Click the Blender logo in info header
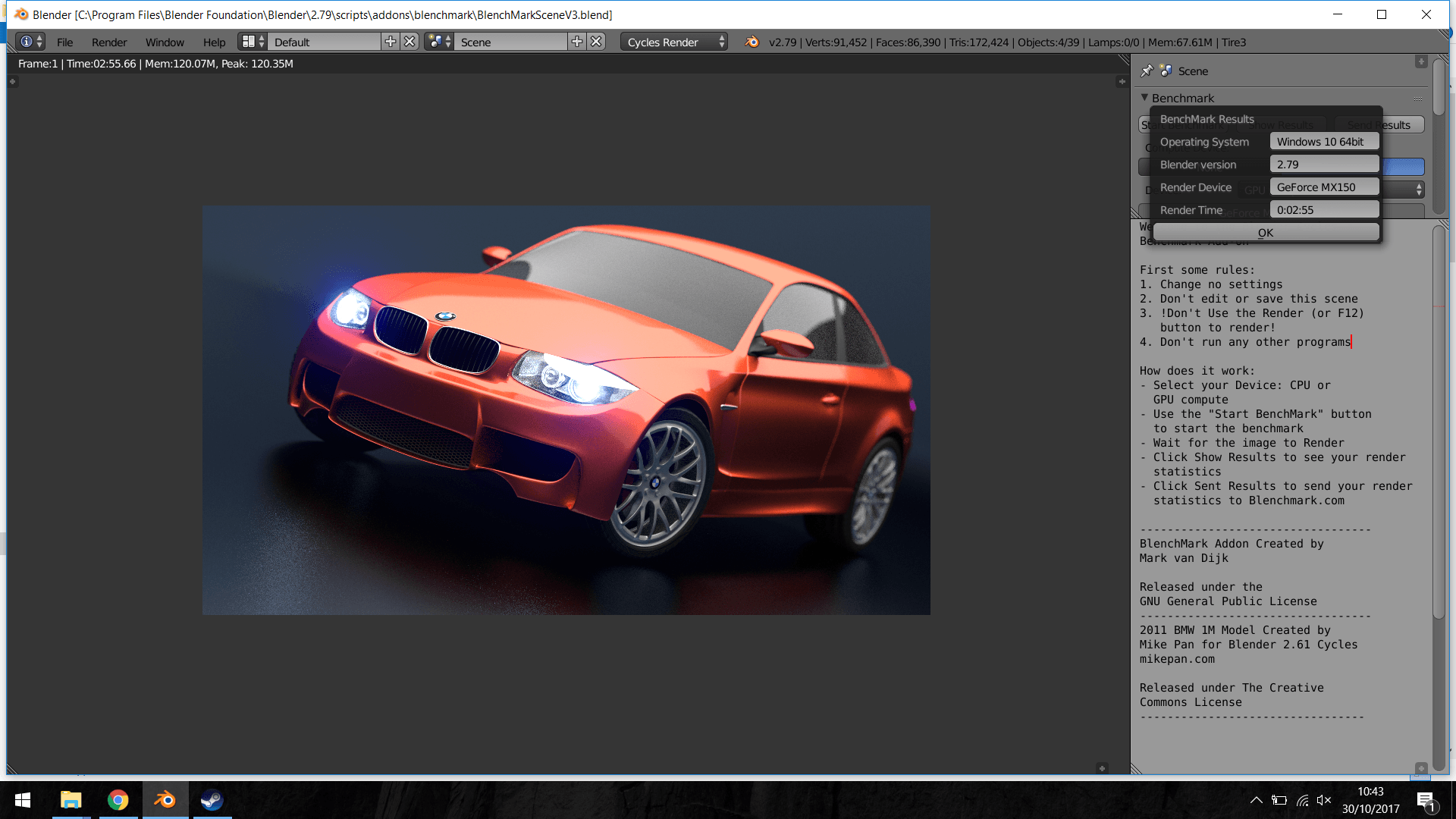The height and width of the screenshot is (819, 1456). tap(752, 42)
